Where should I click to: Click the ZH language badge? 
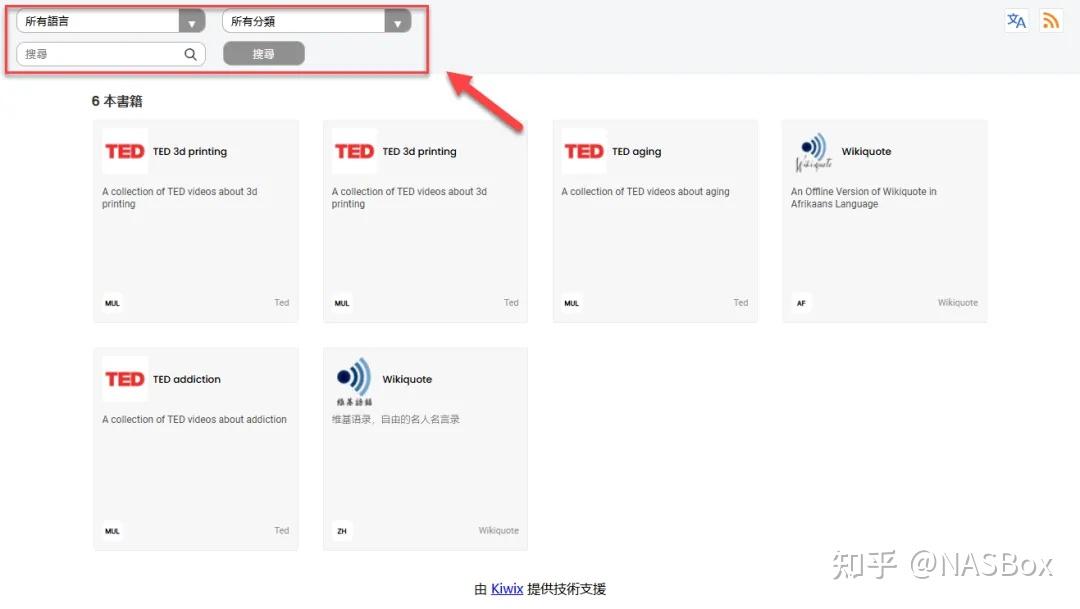click(342, 531)
